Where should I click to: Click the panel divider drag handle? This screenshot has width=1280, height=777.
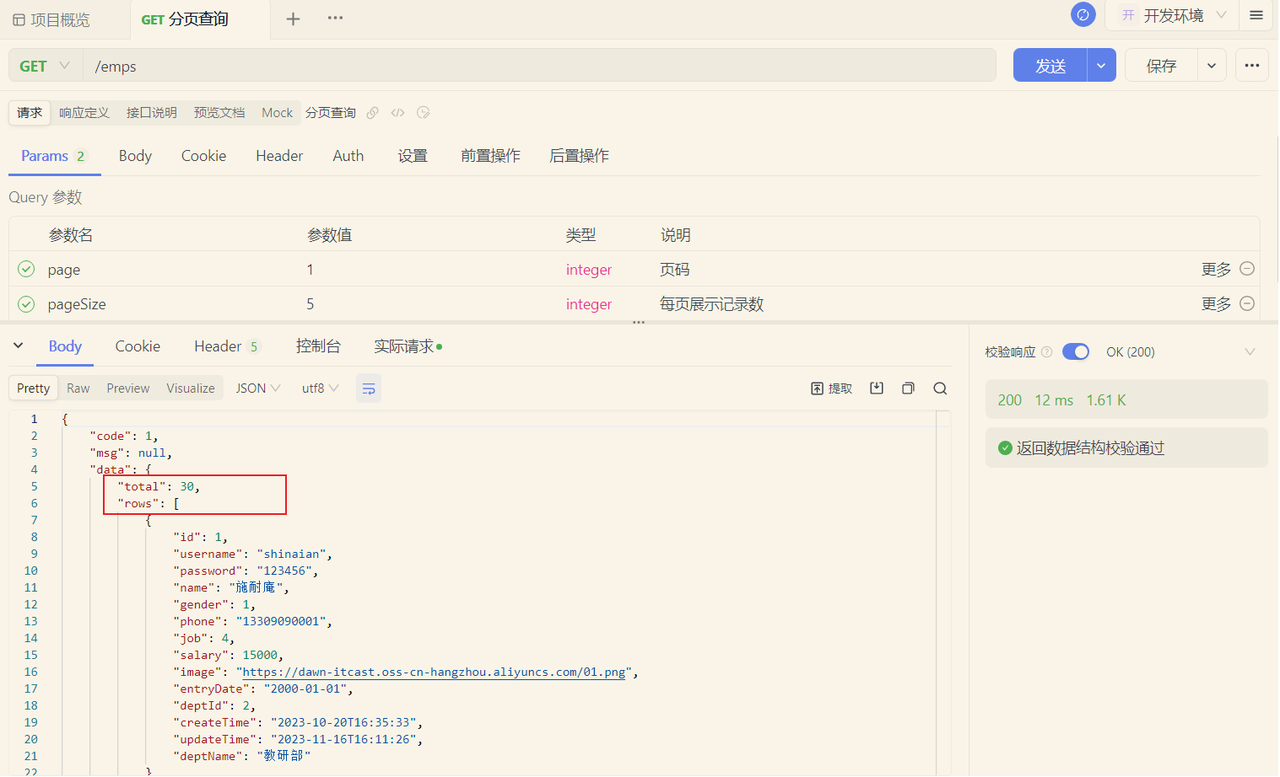639,323
